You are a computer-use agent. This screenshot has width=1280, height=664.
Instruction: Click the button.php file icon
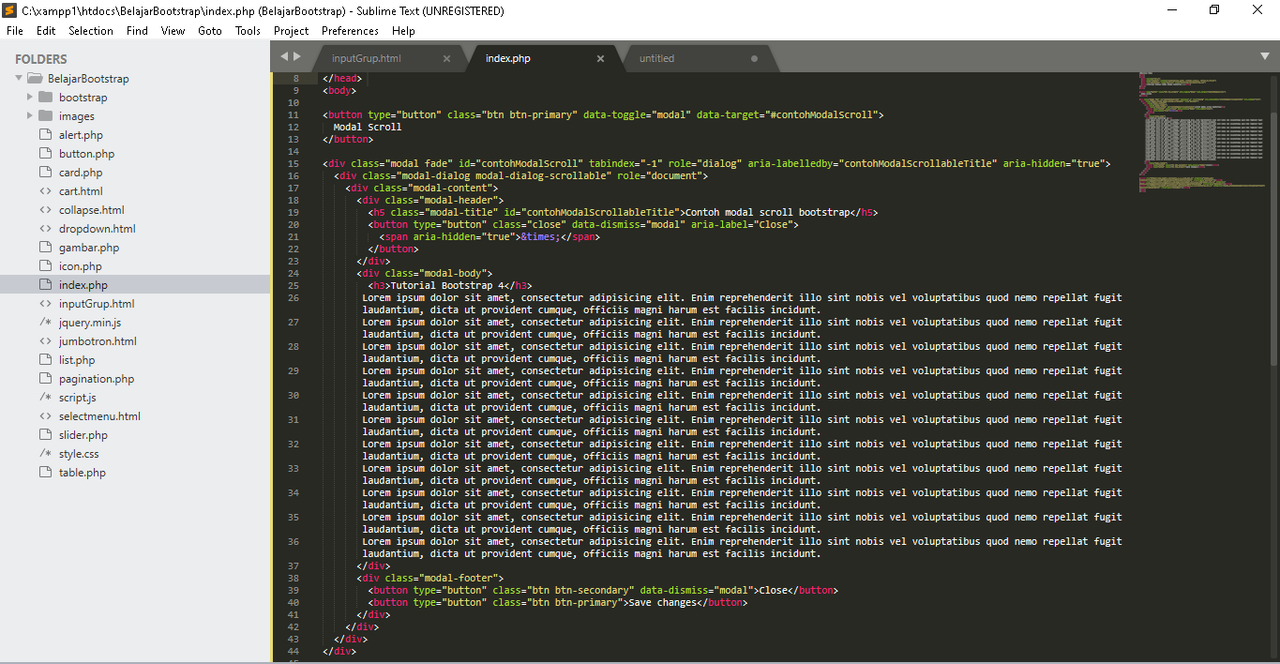pos(45,153)
